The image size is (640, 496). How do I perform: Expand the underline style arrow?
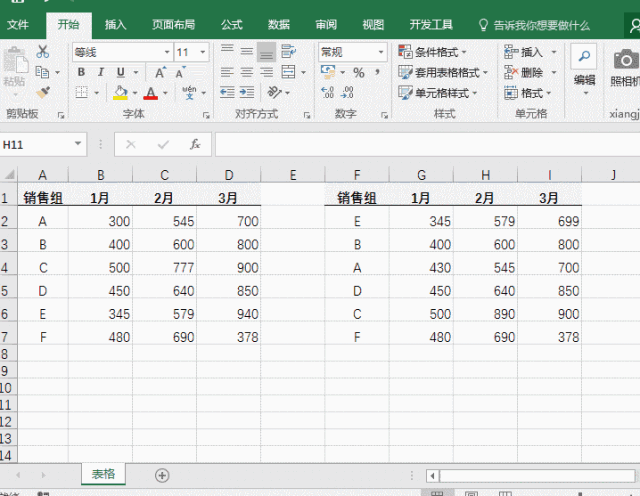click(136, 73)
